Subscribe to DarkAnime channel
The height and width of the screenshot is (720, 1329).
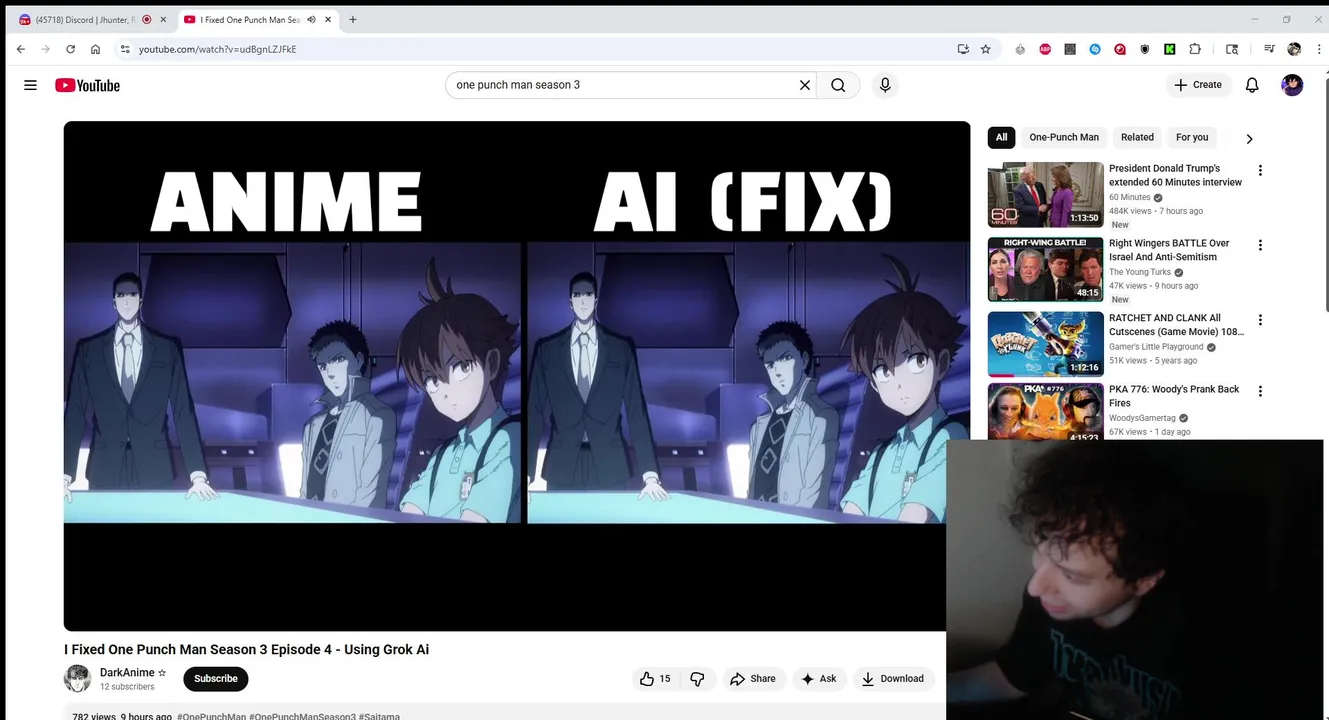(x=215, y=679)
